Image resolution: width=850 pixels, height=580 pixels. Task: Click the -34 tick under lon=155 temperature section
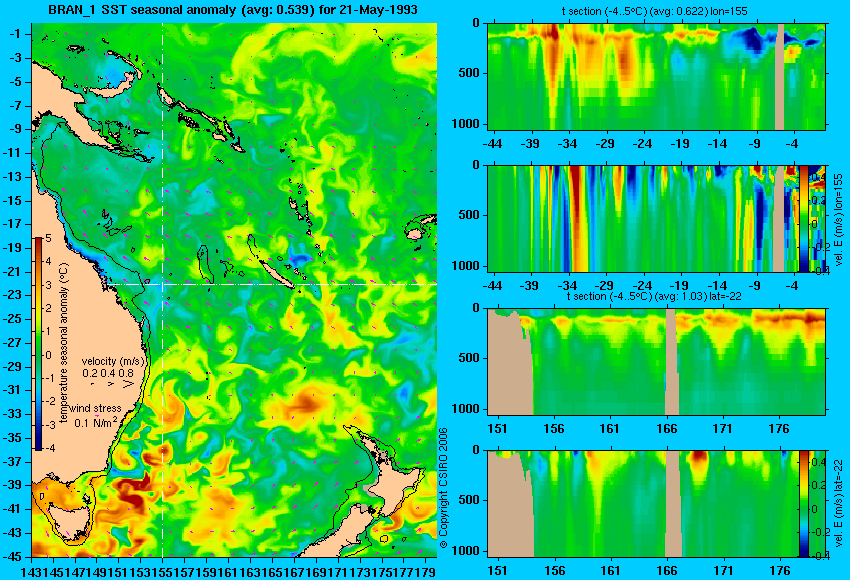[x=568, y=144]
